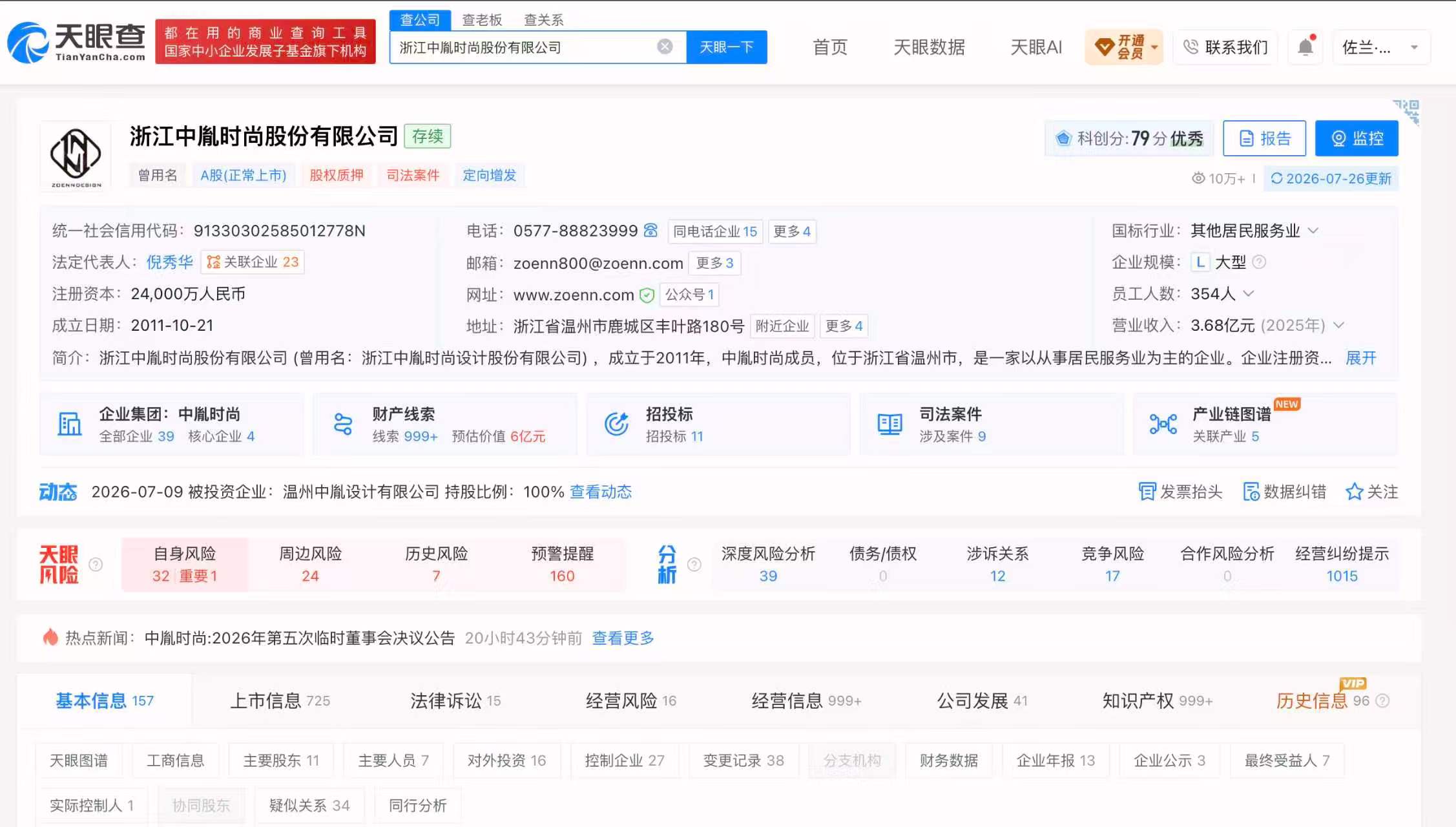Click the help icon next to 大型

coord(1259,262)
